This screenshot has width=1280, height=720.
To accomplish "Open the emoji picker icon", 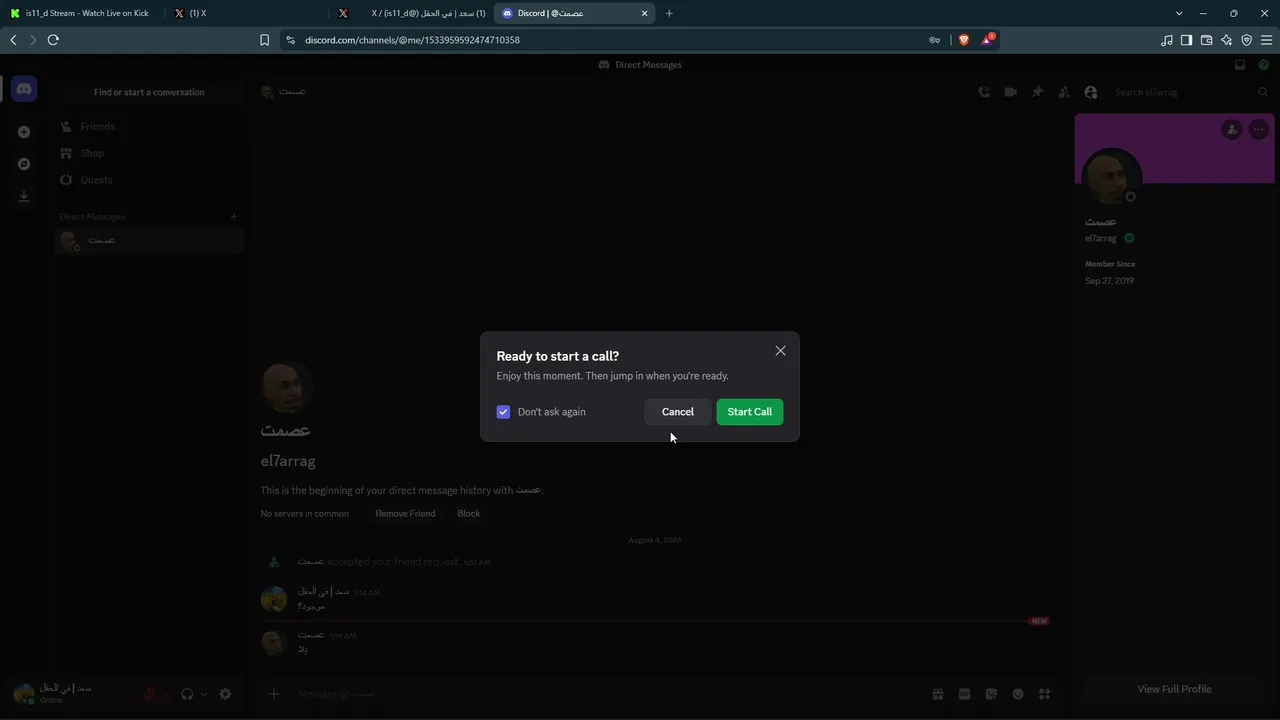I will tap(1018, 694).
